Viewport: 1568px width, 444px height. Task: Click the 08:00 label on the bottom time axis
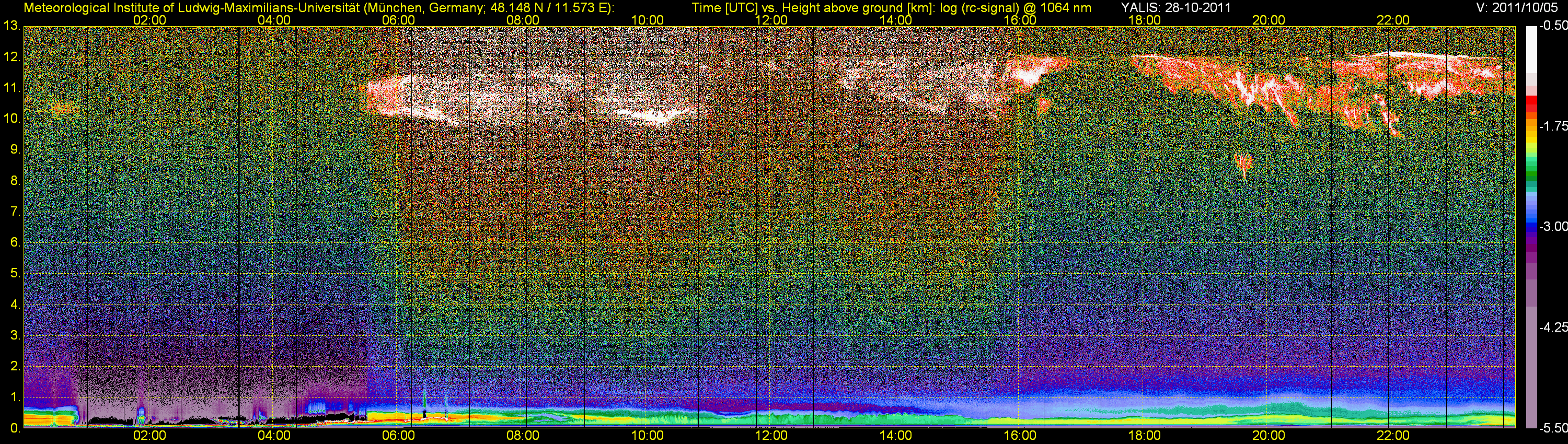coord(523,436)
